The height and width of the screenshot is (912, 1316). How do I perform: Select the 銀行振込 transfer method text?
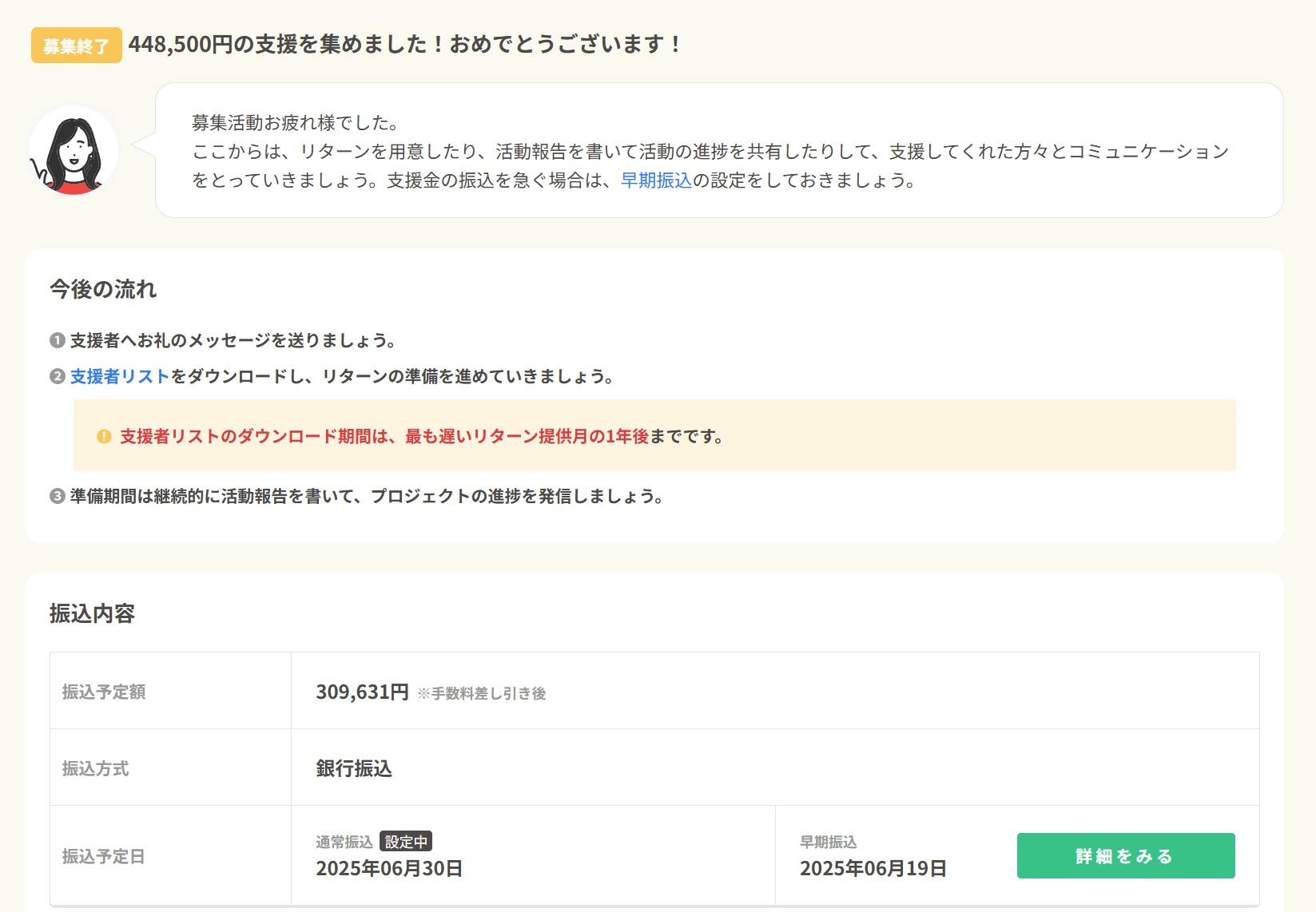(x=354, y=768)
